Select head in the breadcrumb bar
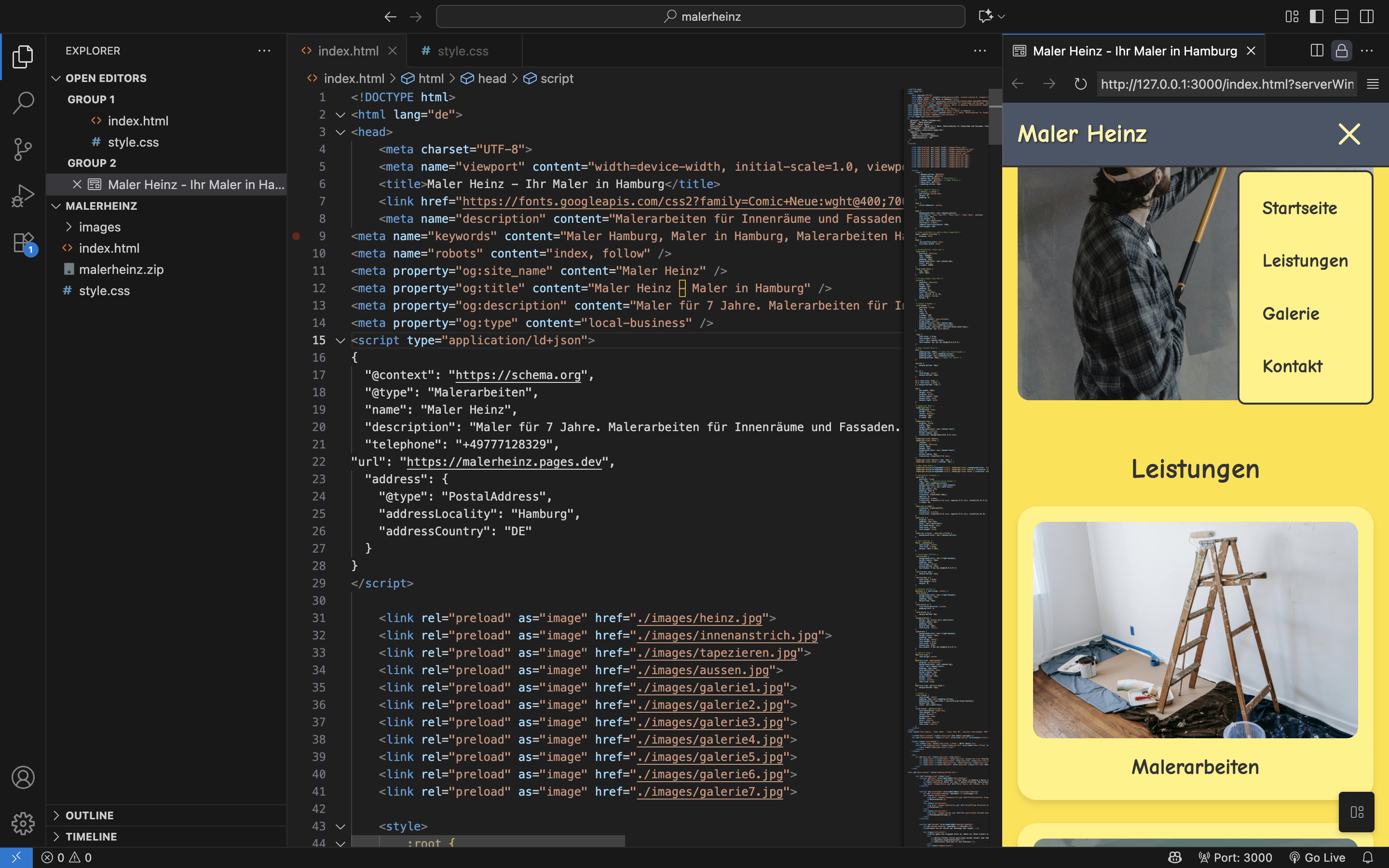 click(x=492, y=78)
